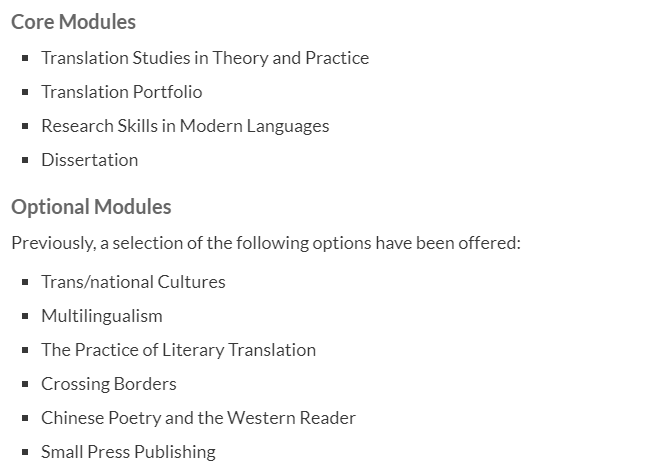The image size is (656, 468).
Task: Click the 'Previously, a selection' paragraph text
Action: (x=266, y=243)
